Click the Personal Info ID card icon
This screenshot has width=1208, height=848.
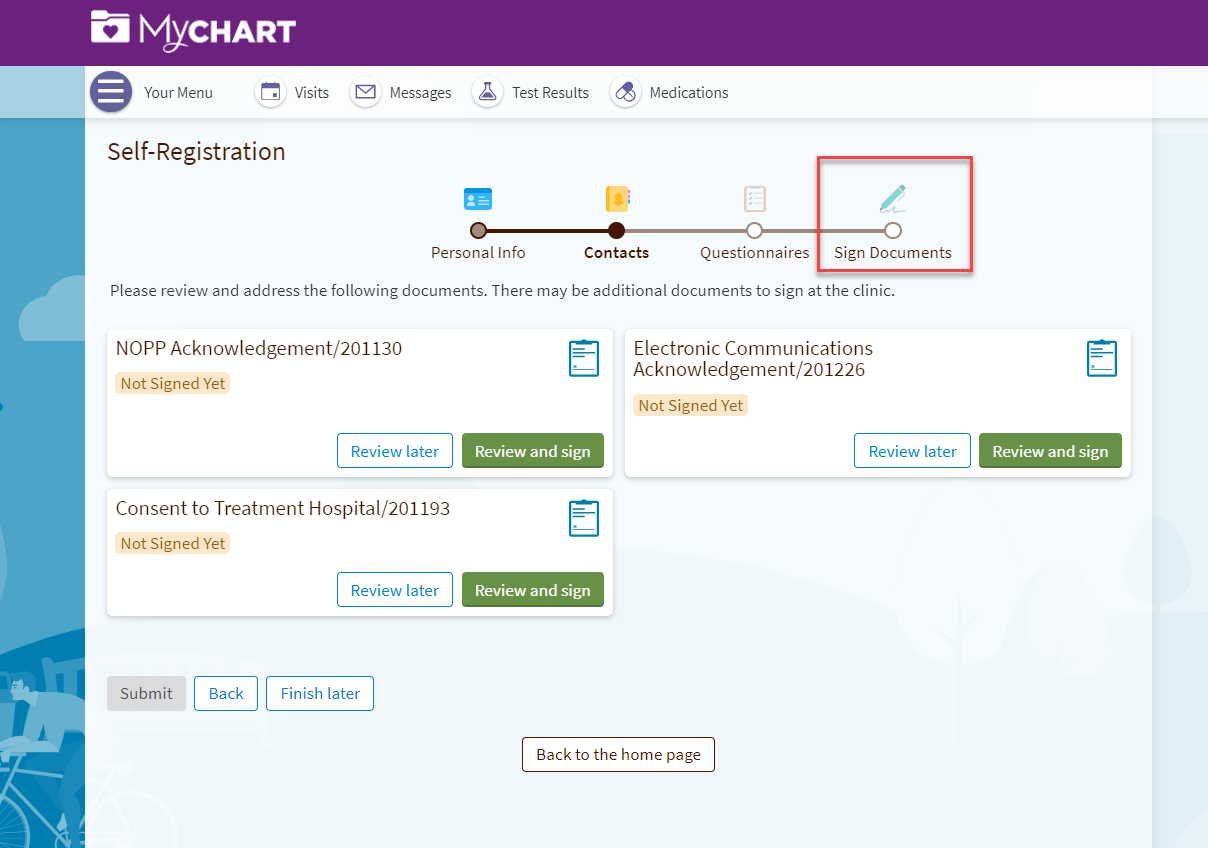pyautogui.click(x=477, y=198)
